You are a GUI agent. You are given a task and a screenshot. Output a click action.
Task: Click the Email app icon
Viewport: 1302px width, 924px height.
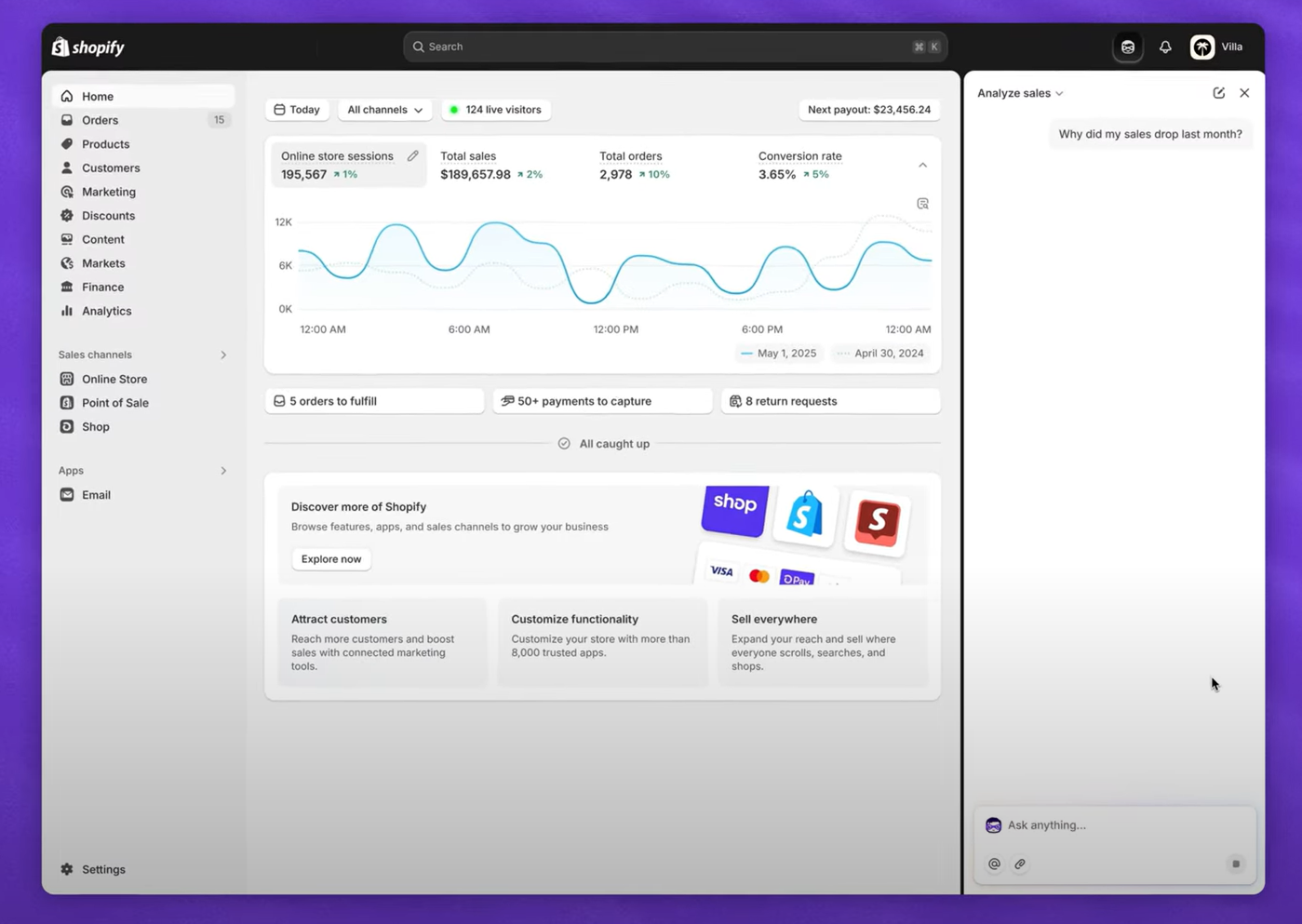pos(67,495)
